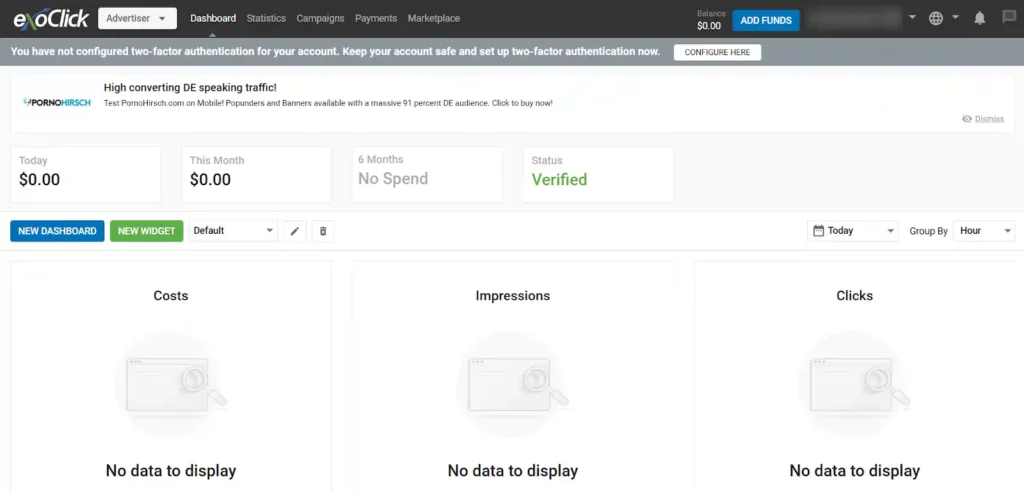Edit dashboard with the pencil icon
This screenshot has width=1024, height=492.
pyautogui.click(x=295, y=231)
